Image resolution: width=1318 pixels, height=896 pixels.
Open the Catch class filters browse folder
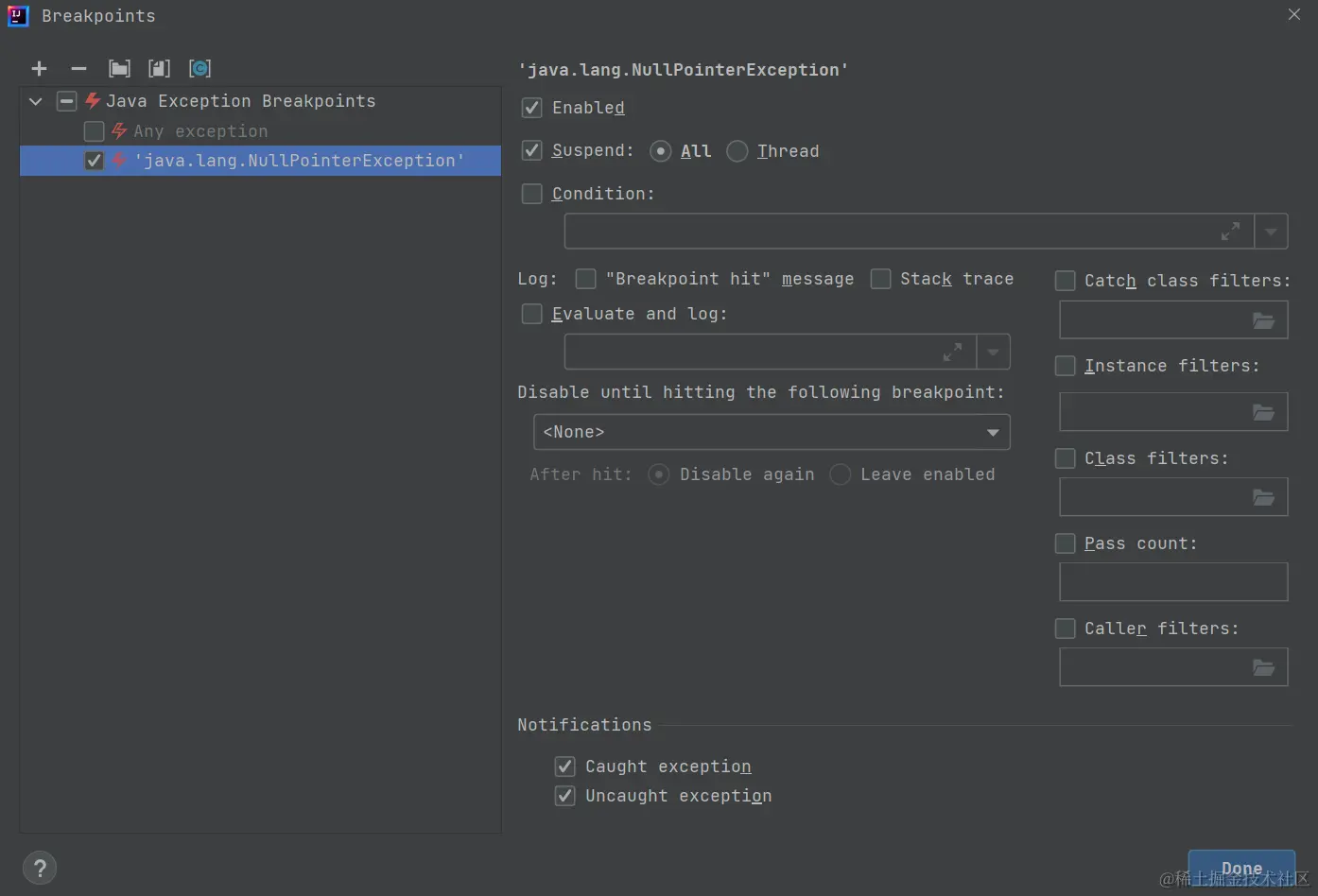click(1263, 320)
